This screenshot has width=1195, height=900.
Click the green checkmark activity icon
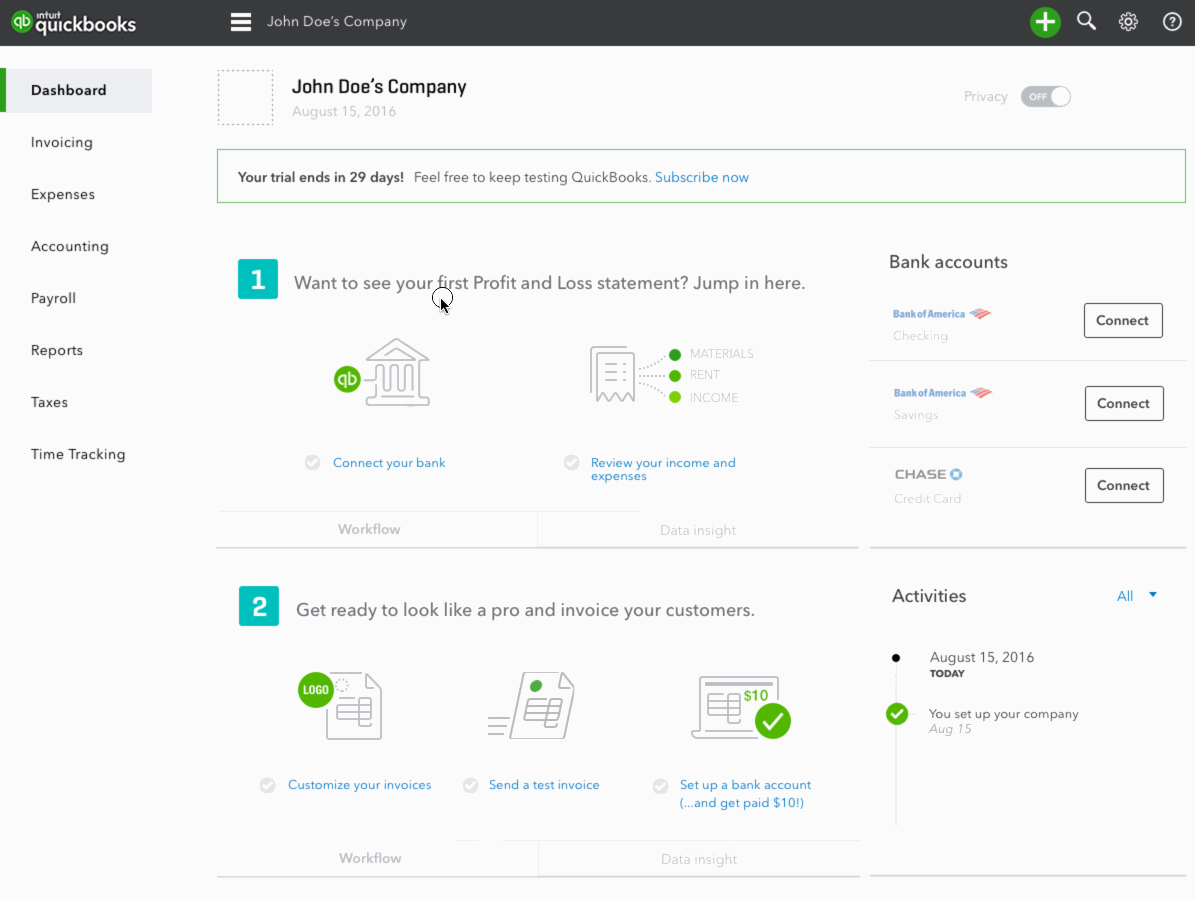[x=897, y=714]
